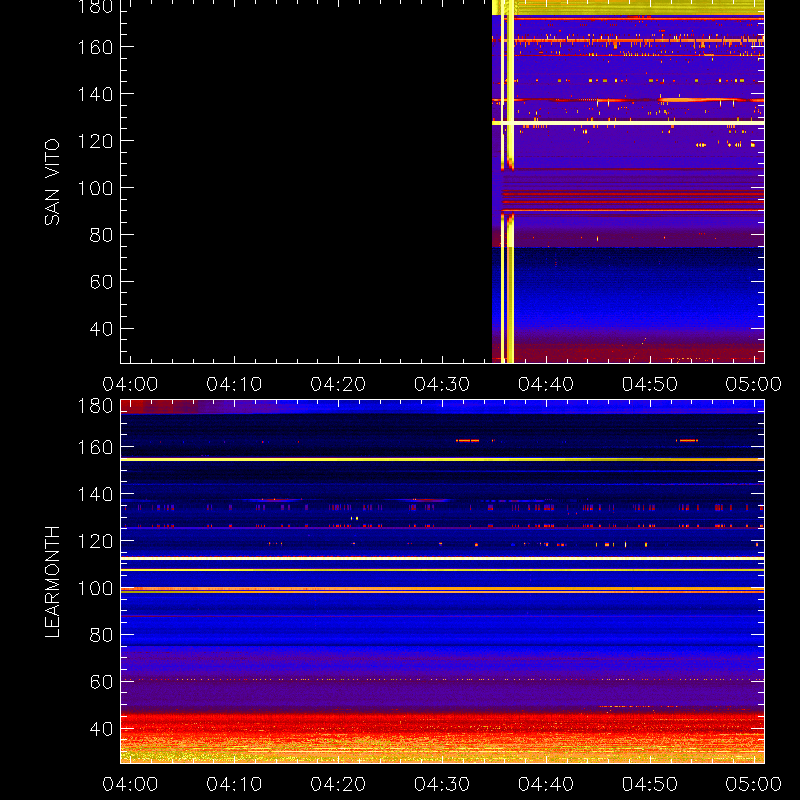Click 04:10 time label under SAN VITO plot
Viewport: 800px width, 800px height.
tap(234, 384)
